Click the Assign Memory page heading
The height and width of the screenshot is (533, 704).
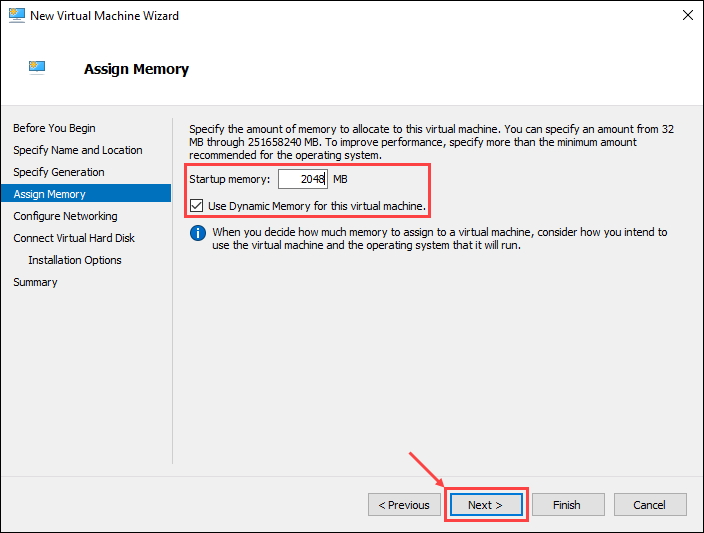pos(136,69)
